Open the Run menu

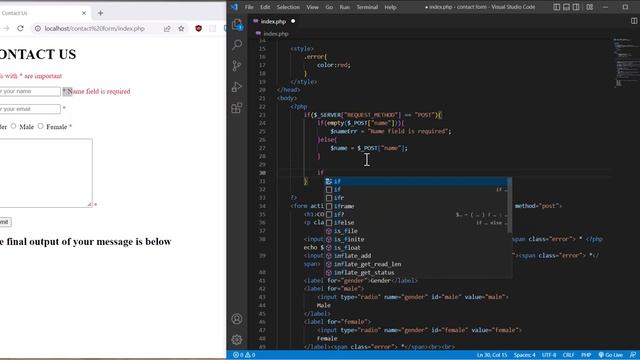click(x=345, y=7)
